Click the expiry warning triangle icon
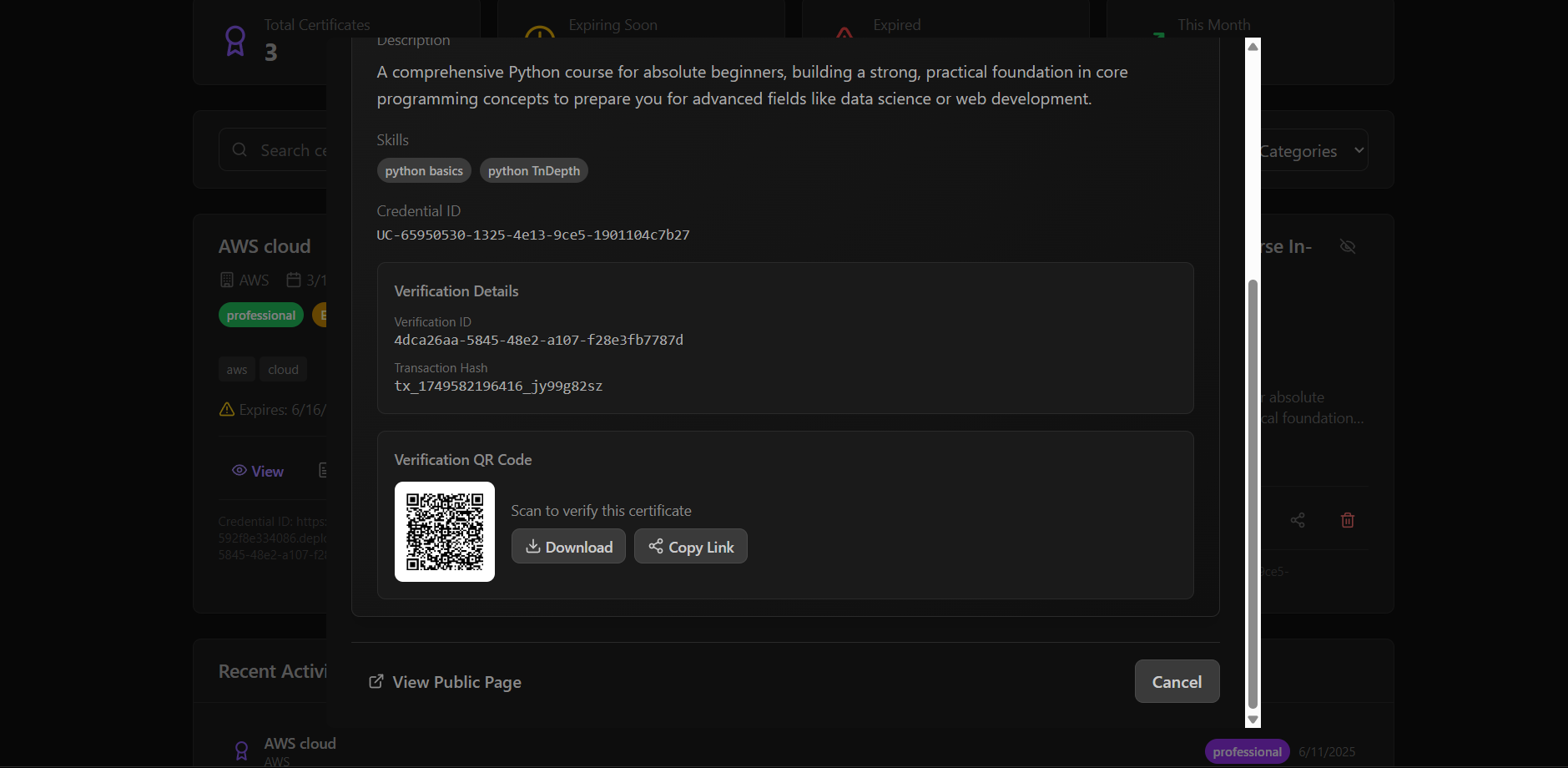The image size is (1568, 768). pyautogui.click(x=227, y=410)
